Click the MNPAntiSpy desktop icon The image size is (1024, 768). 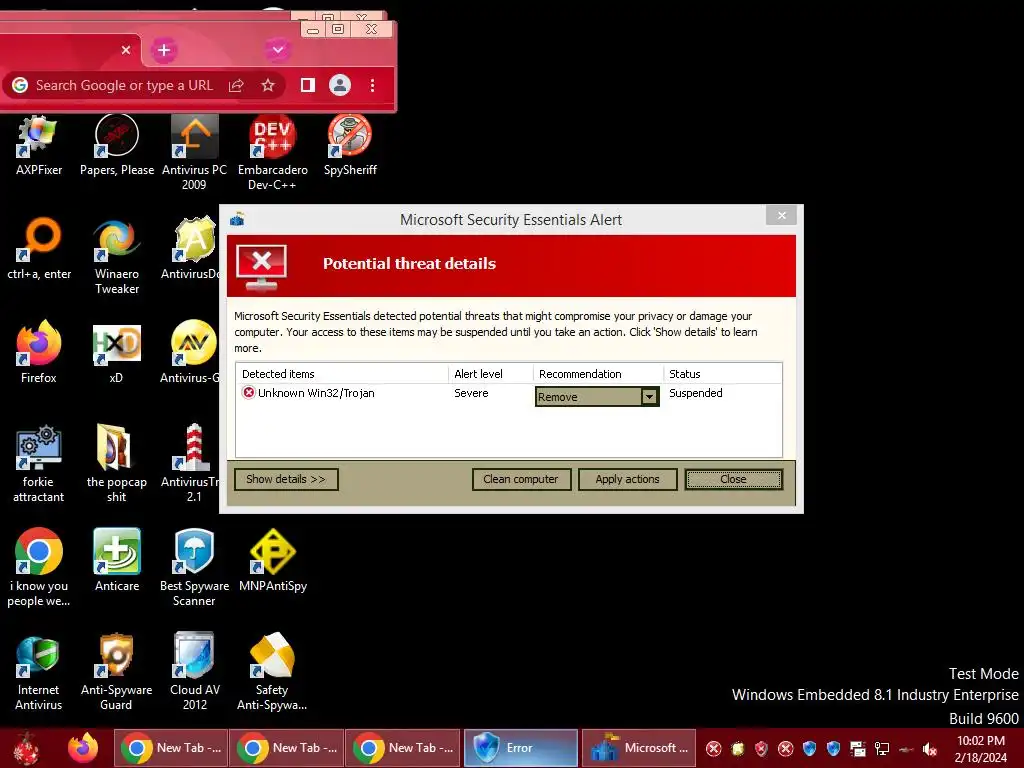[272, 560]
